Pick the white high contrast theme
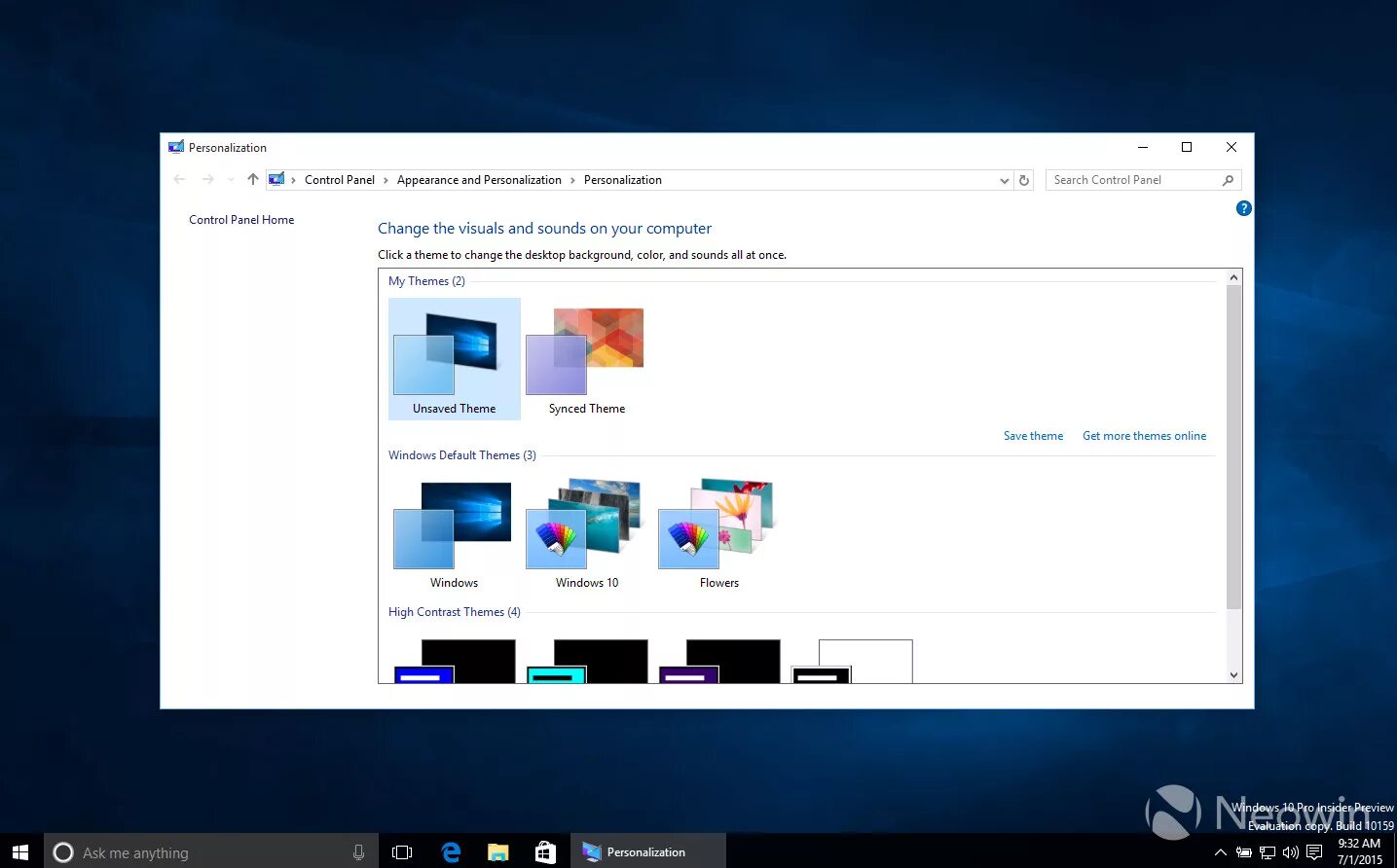1397x868 pixels. tap(851, 662)
